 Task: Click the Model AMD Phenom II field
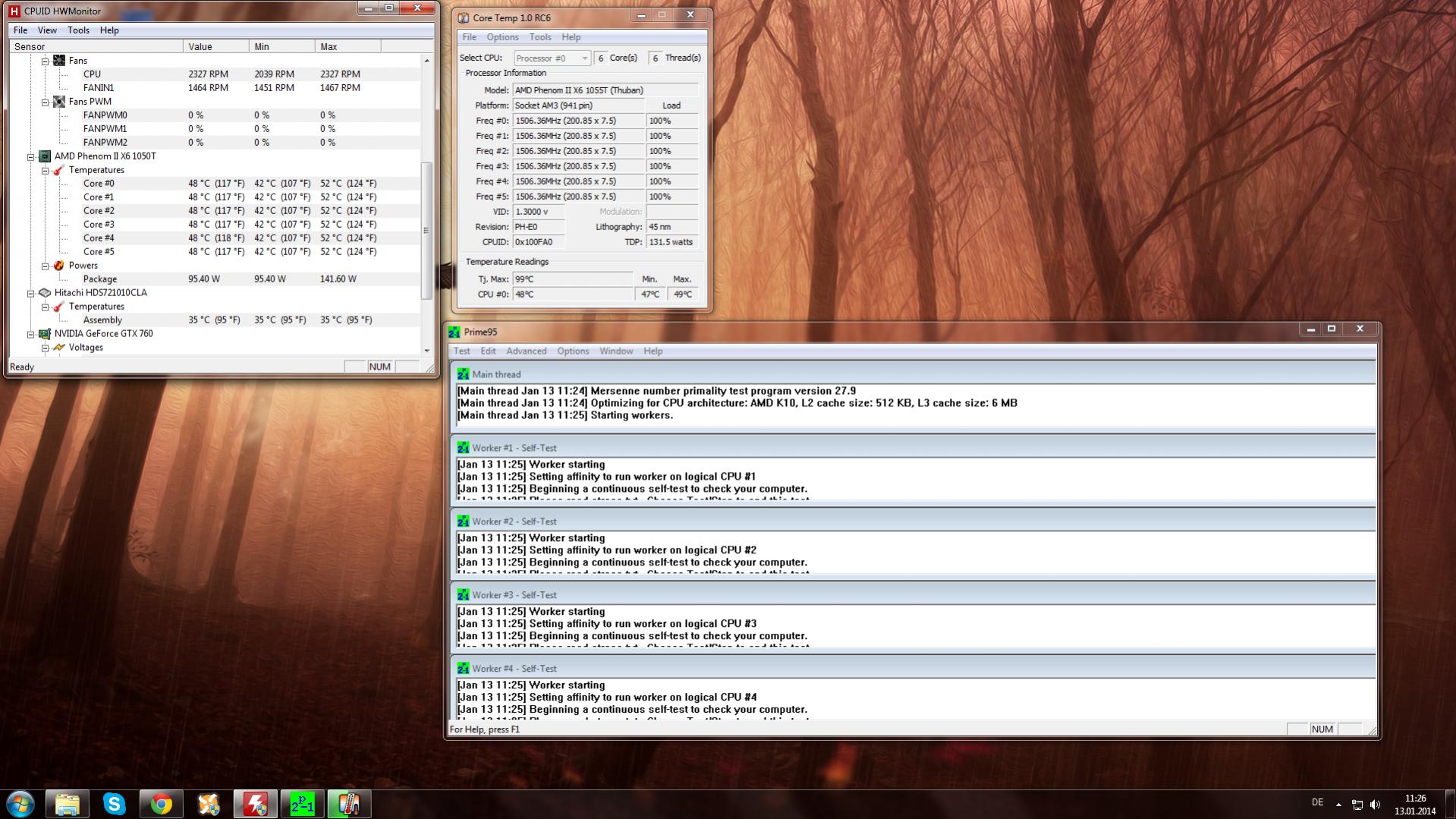(x=605, y=90)
